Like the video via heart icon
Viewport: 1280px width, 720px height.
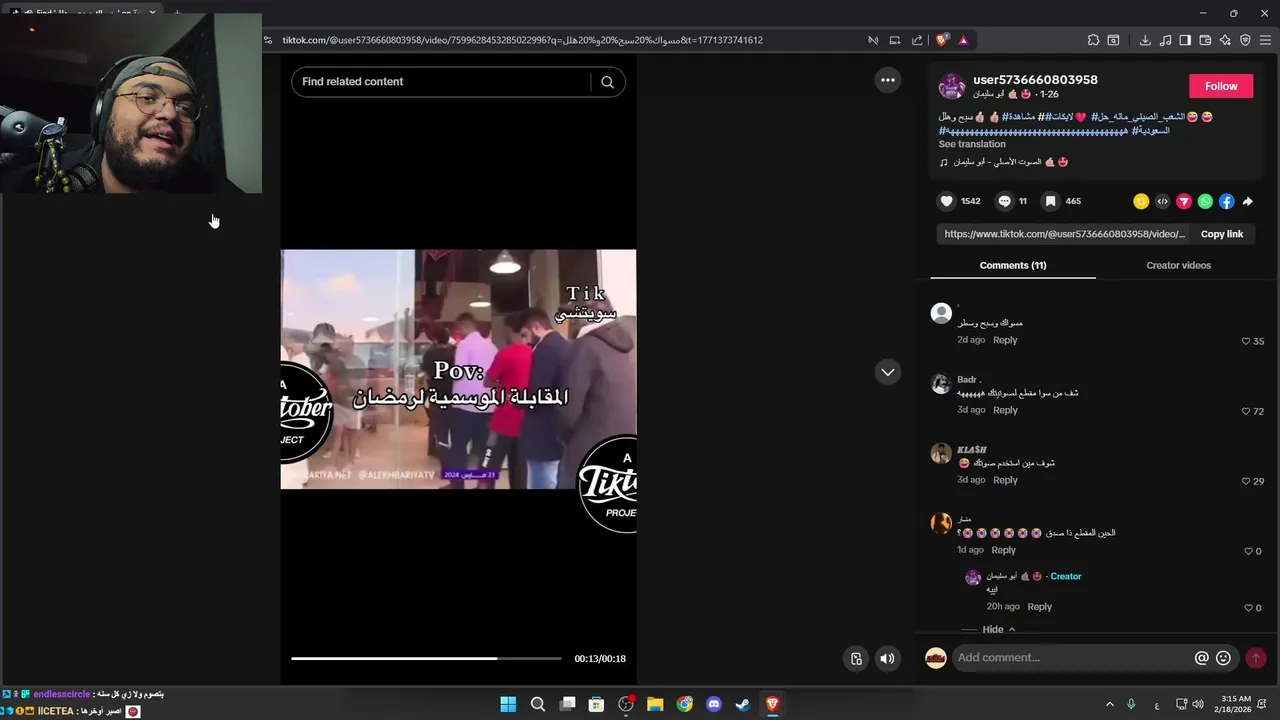946,201
